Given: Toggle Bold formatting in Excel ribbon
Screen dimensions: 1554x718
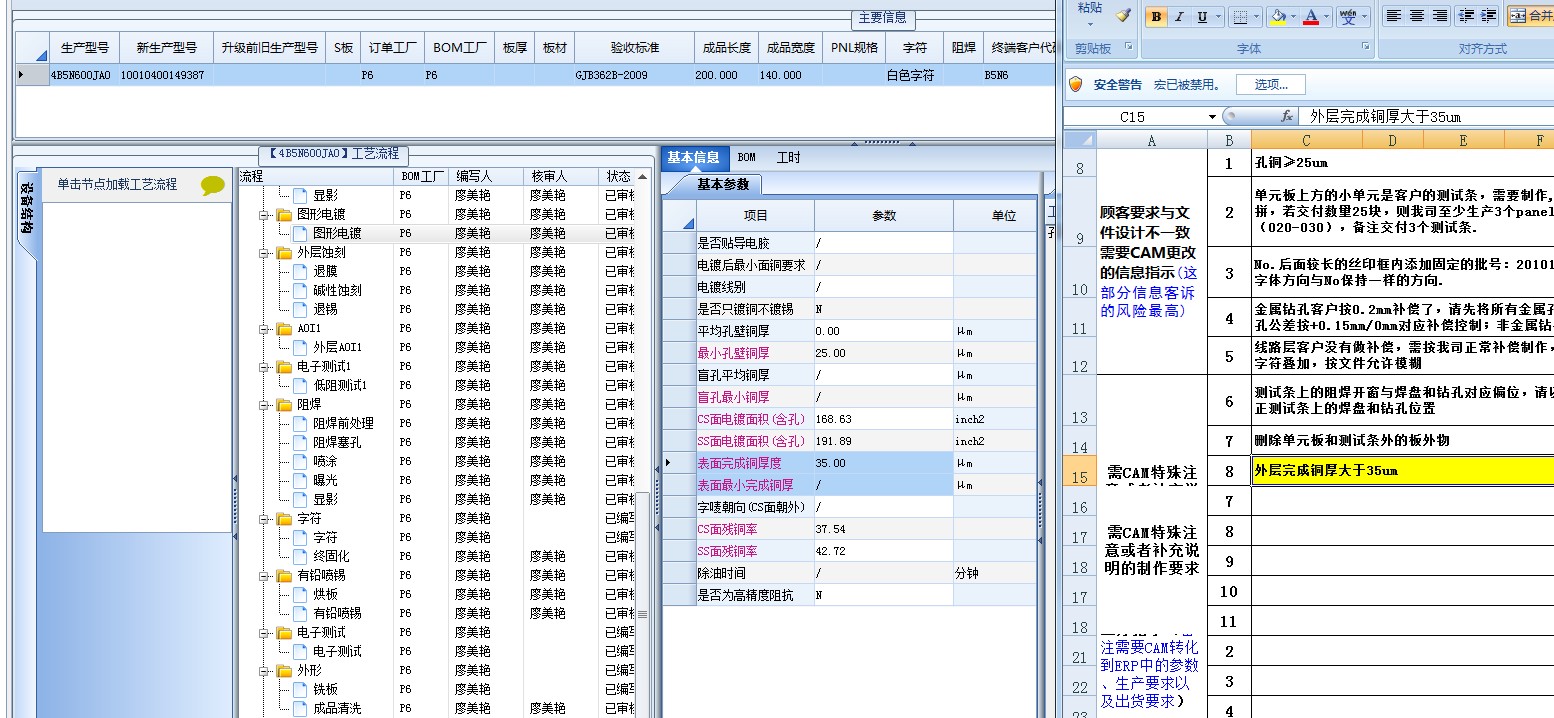Looking at the screenshot, I should coord(1157,16).
